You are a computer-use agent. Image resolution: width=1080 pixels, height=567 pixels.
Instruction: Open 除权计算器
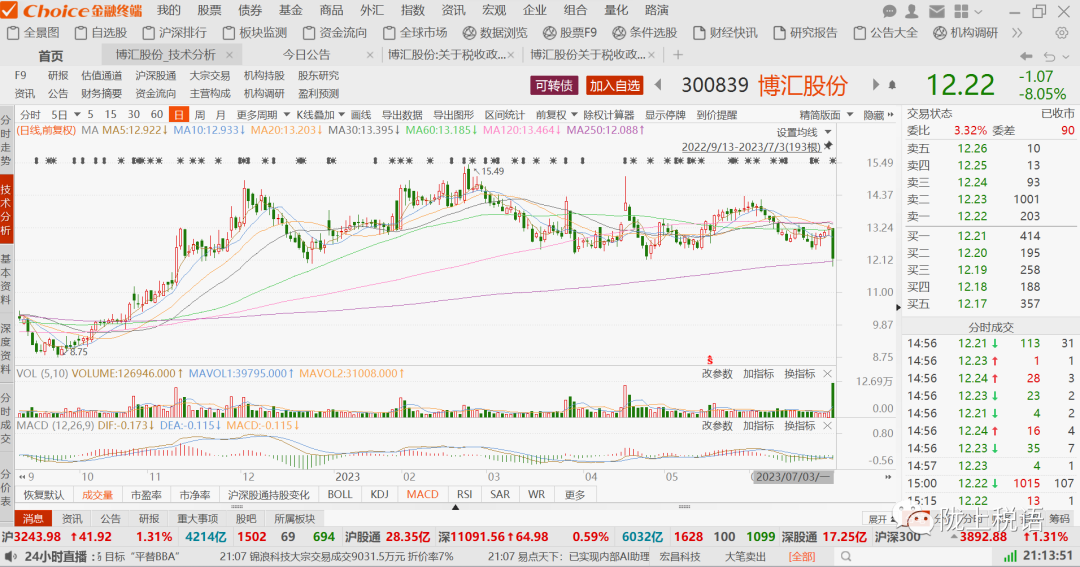click(608, 114)
